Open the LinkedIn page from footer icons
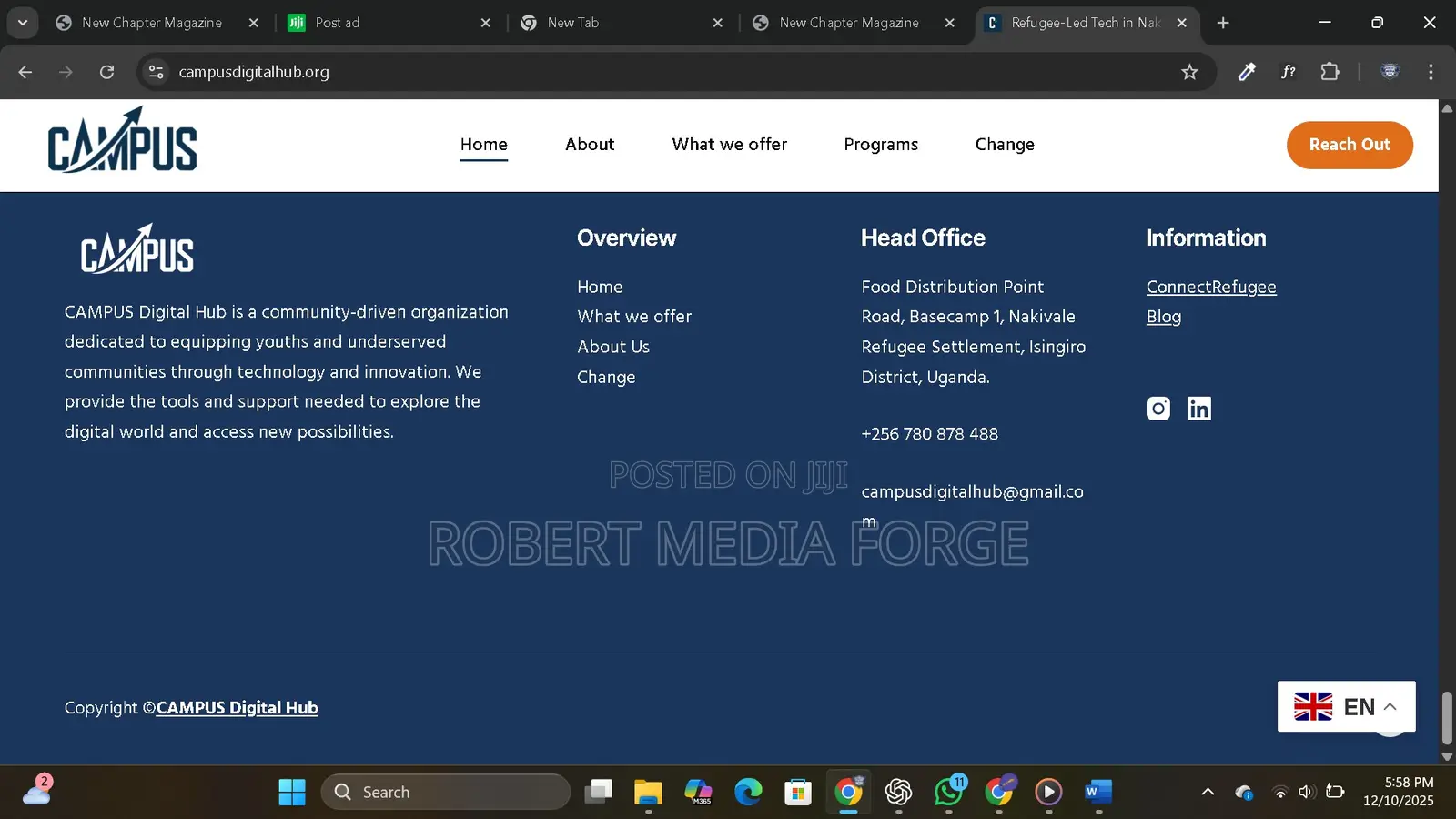Image resolution: width=1456 pixels, height=819 pixels. (1198, 408)
